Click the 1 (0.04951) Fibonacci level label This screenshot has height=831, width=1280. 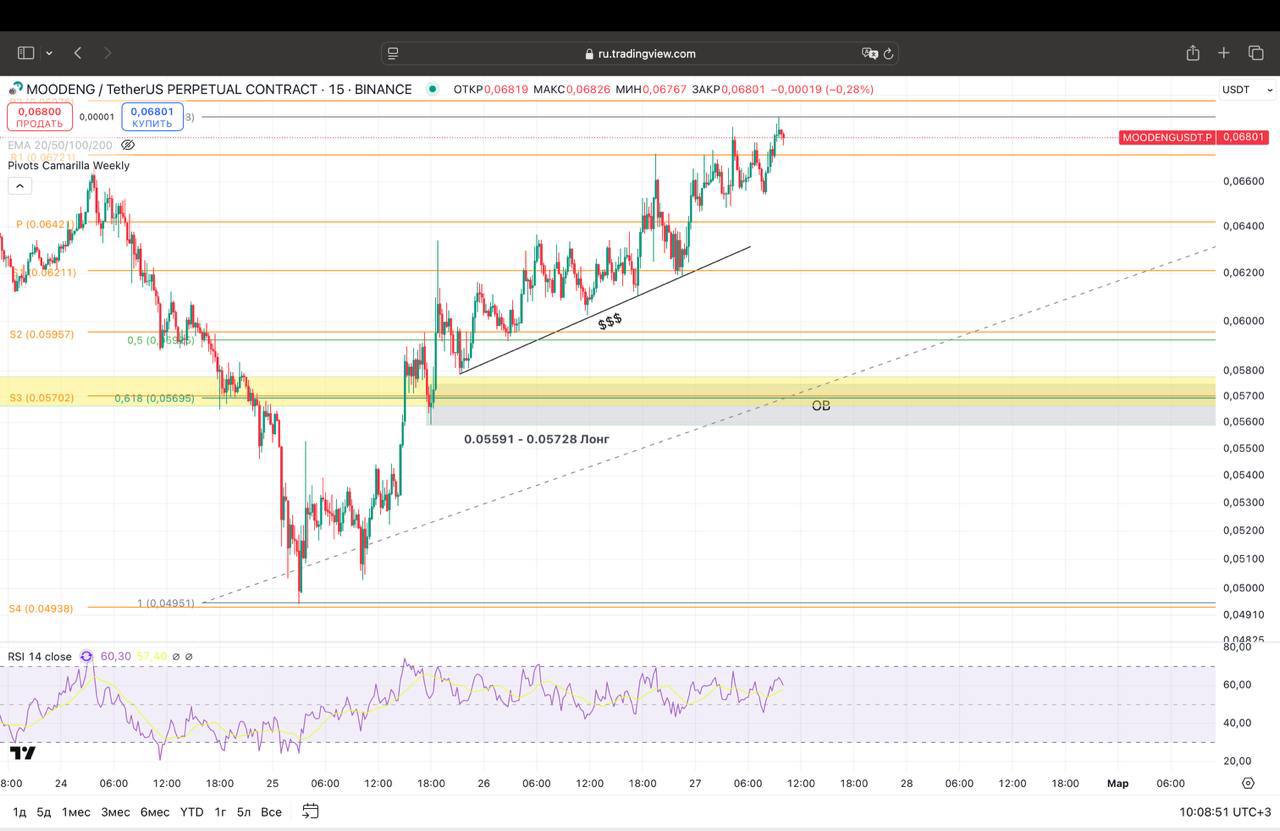[x=166, y=603]
